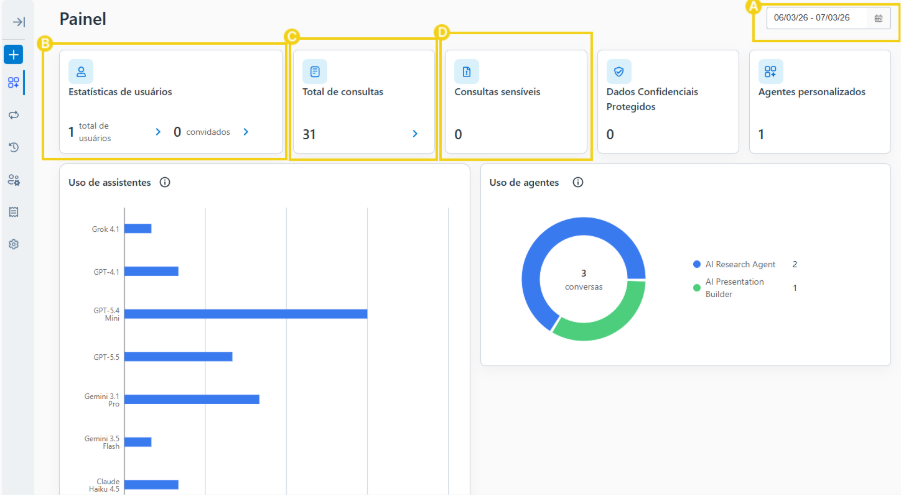Click the GPT-4.1 axis label

[x=106, y=271]
